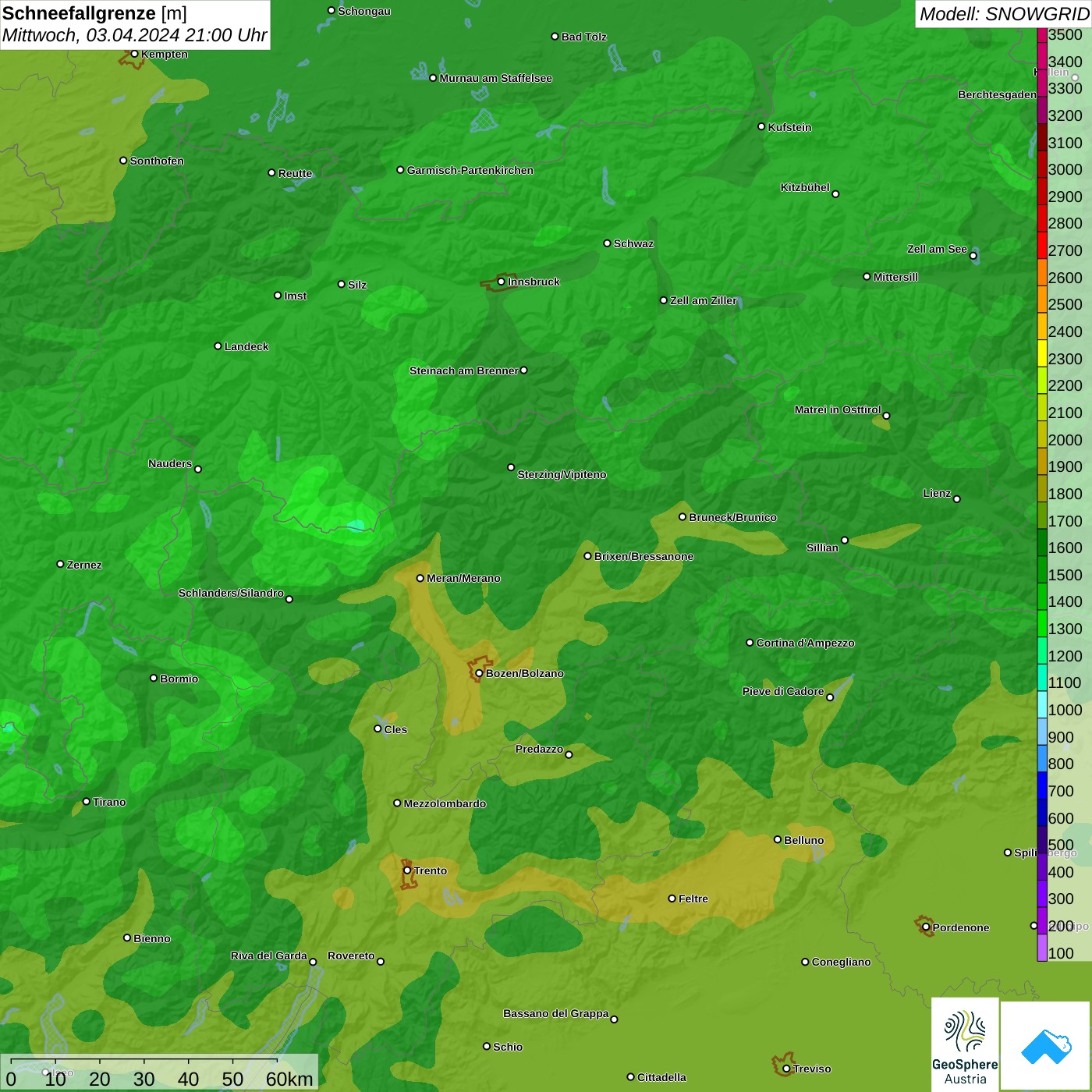Click the Mezzolombardo label
Image resolution: width=1092 pixels, height=1092 pixels.
445,803
